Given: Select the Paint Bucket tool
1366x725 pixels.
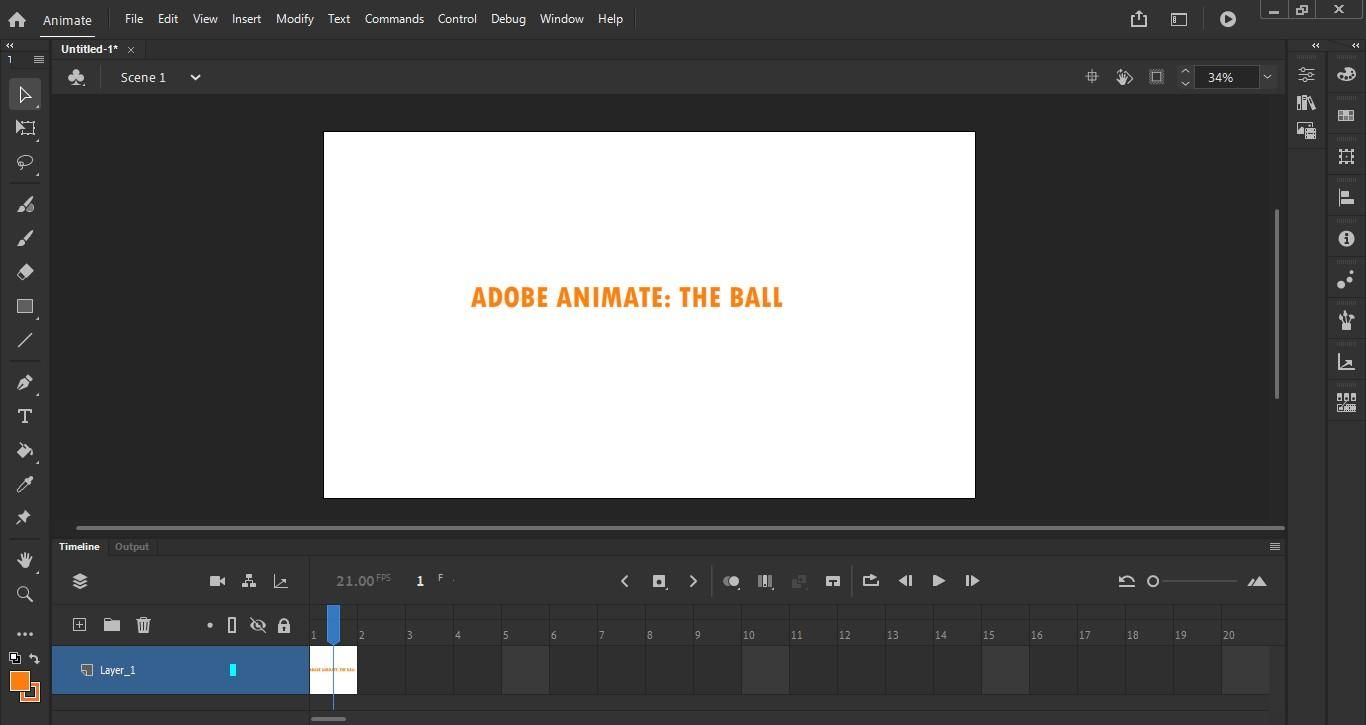Looking at the screenshot, I should [x=26, y=451].
